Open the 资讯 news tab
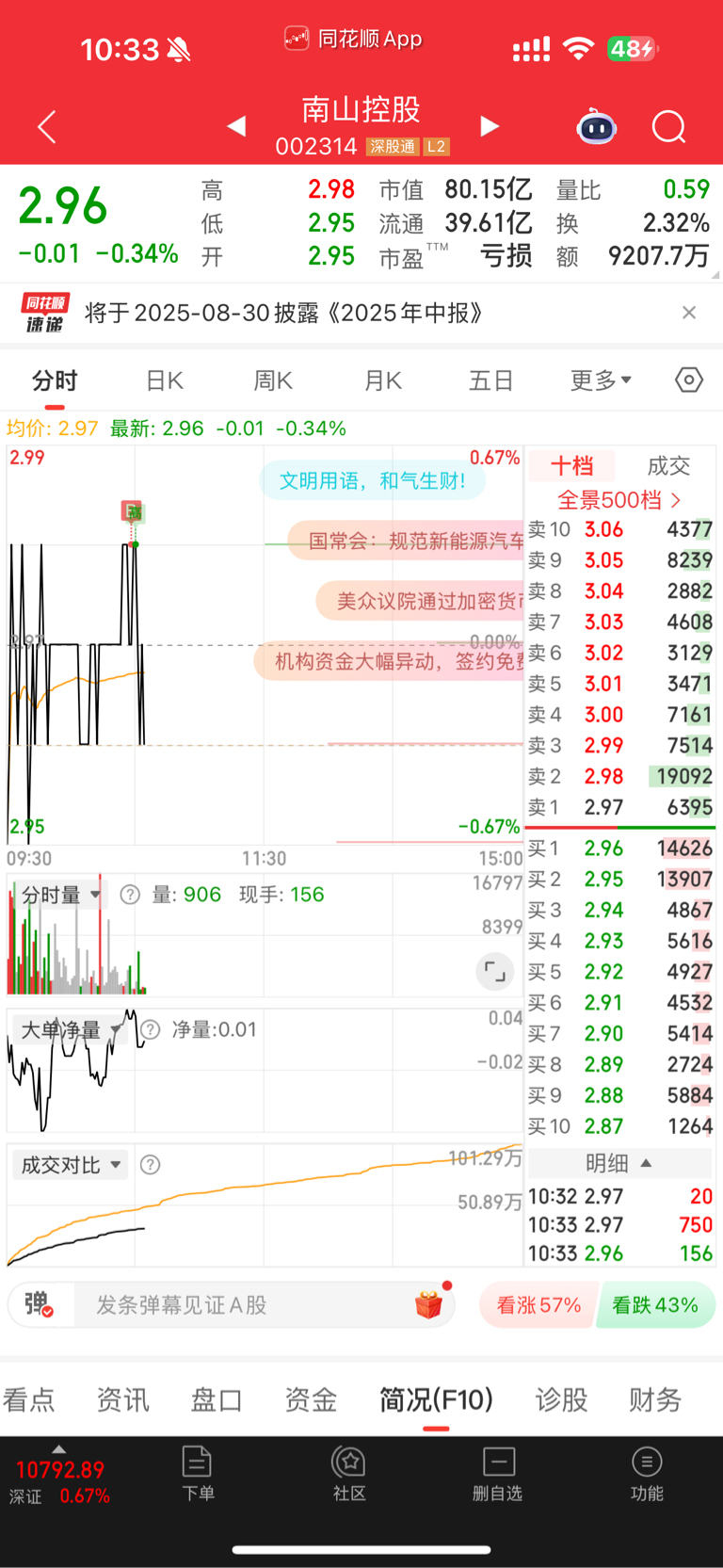This screenshot has height=1568, width=723. (x=122, y=1399)
